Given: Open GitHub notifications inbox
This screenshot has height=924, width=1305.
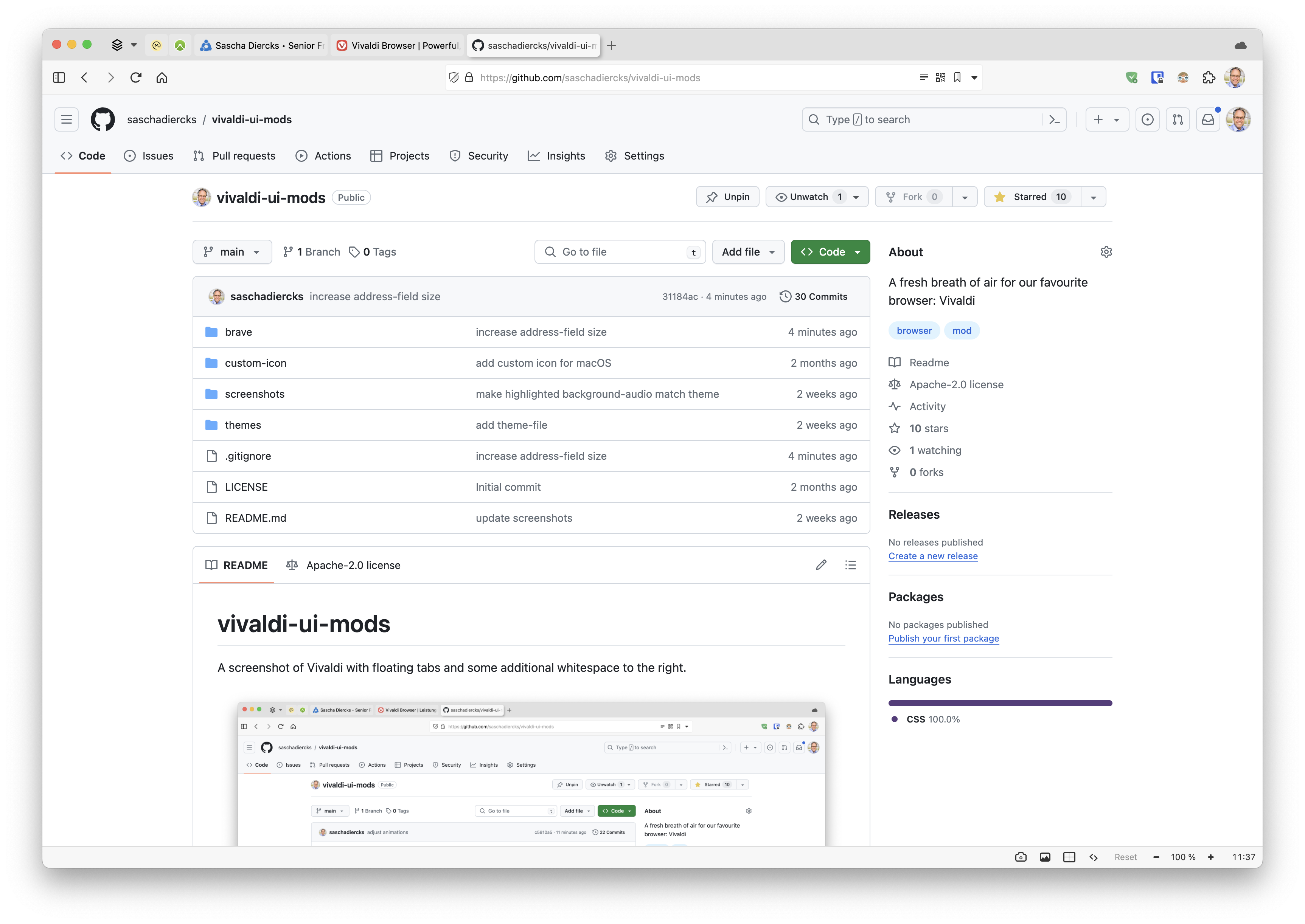Looking at the screenshot, I should 1208,119.
